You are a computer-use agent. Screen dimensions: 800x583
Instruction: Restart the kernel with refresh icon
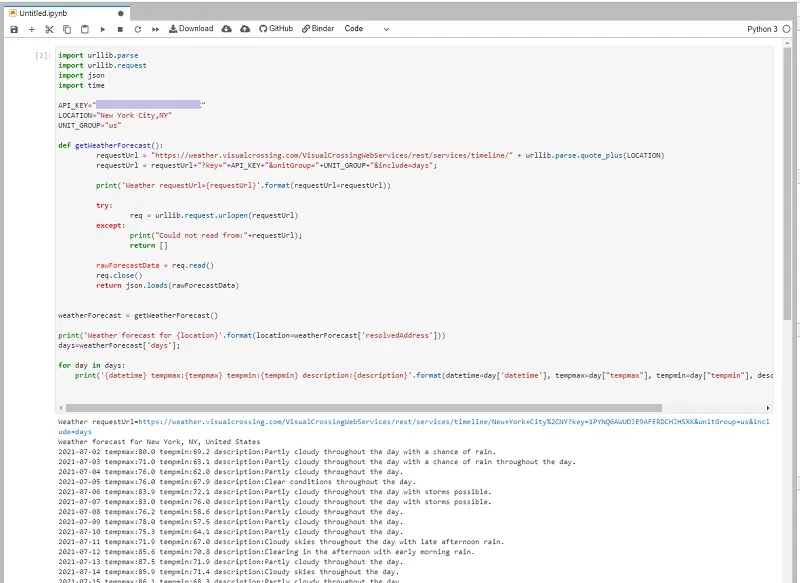click(137, 29)
